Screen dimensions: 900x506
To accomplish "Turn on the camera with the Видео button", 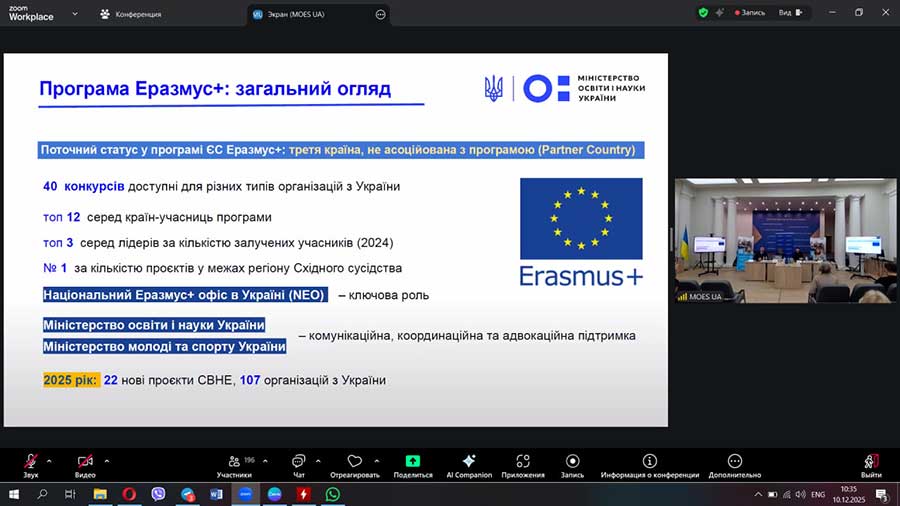I will pos(85,465).
